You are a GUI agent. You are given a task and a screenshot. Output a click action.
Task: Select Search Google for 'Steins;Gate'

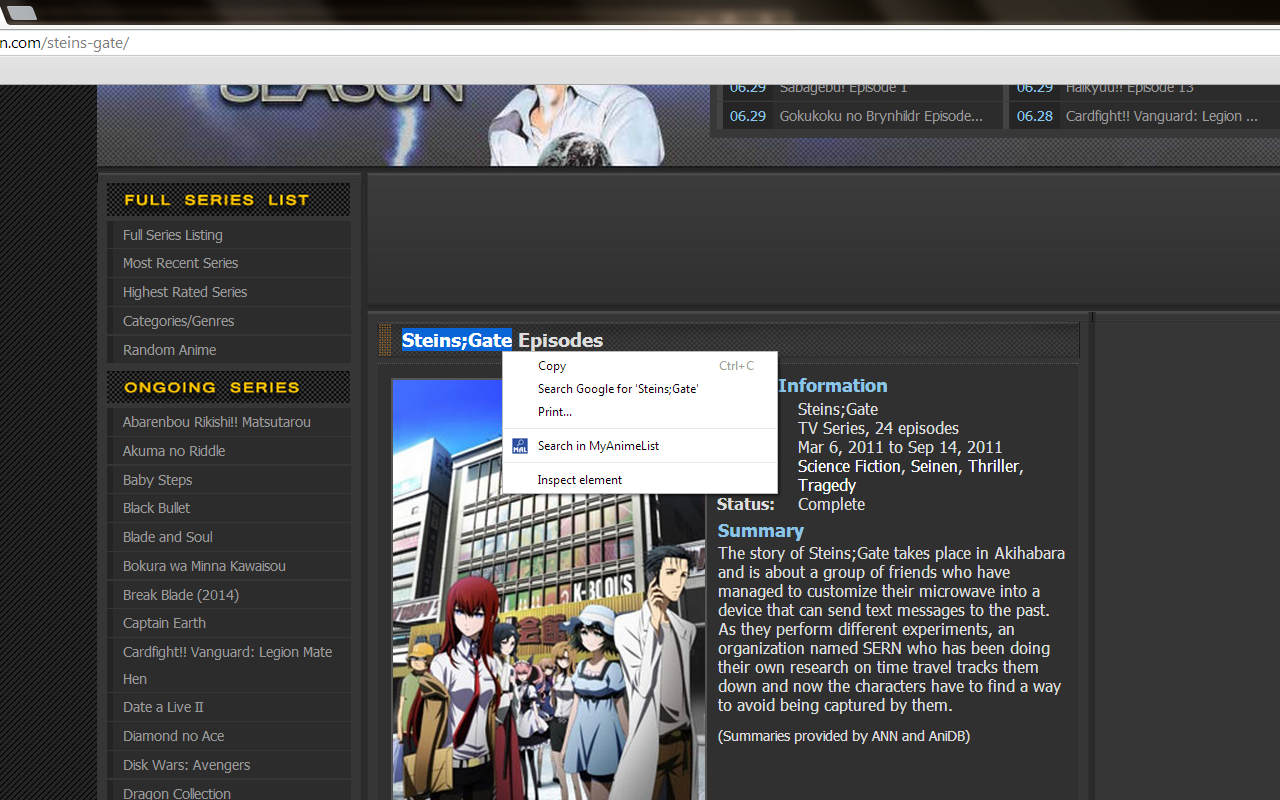[640, 389]
